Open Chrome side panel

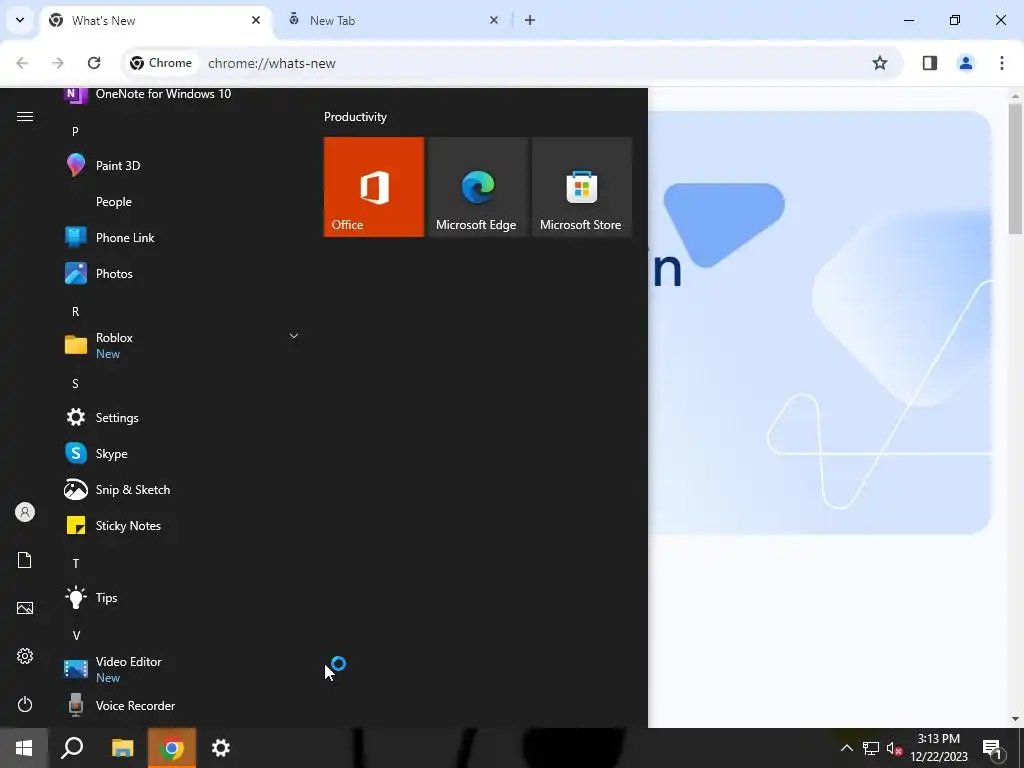pos(929,63)
